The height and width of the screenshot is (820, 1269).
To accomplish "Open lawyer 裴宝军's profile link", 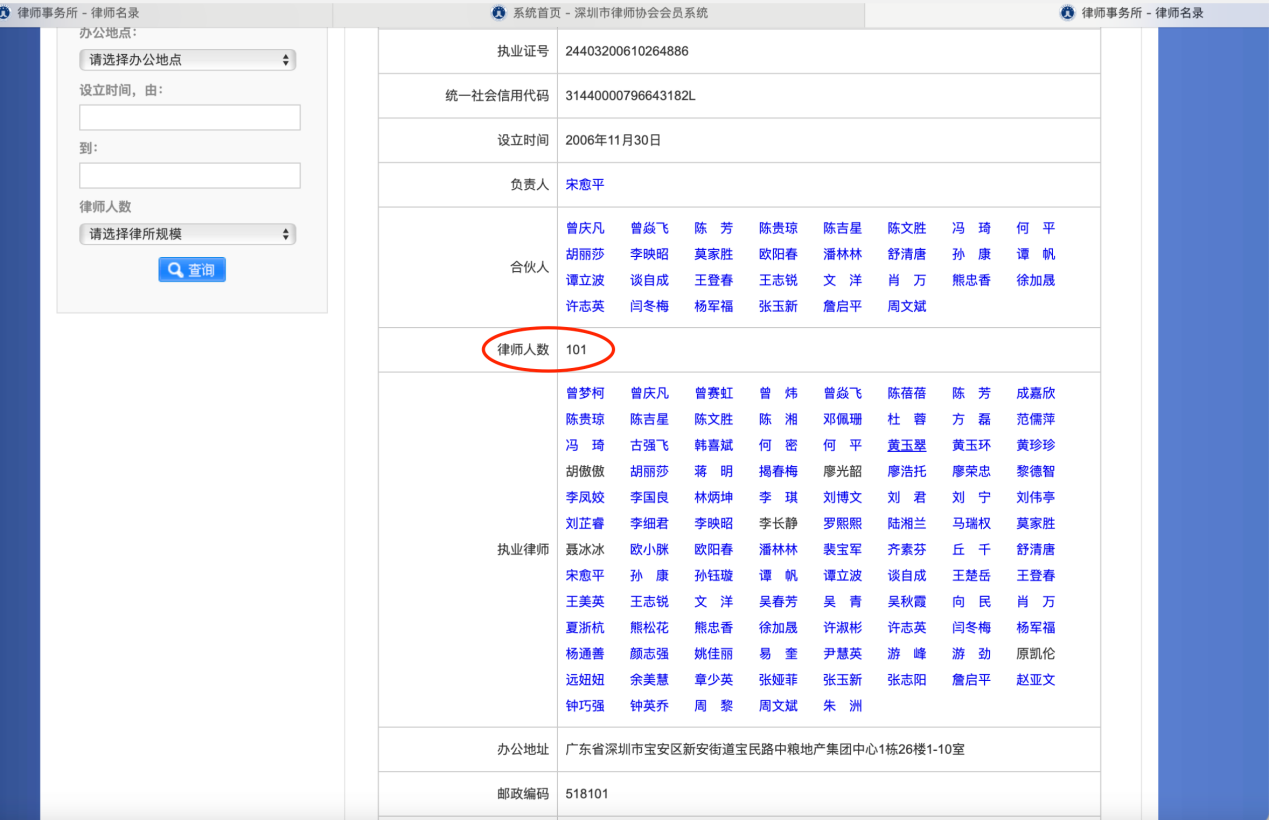I will click(843, 549).
